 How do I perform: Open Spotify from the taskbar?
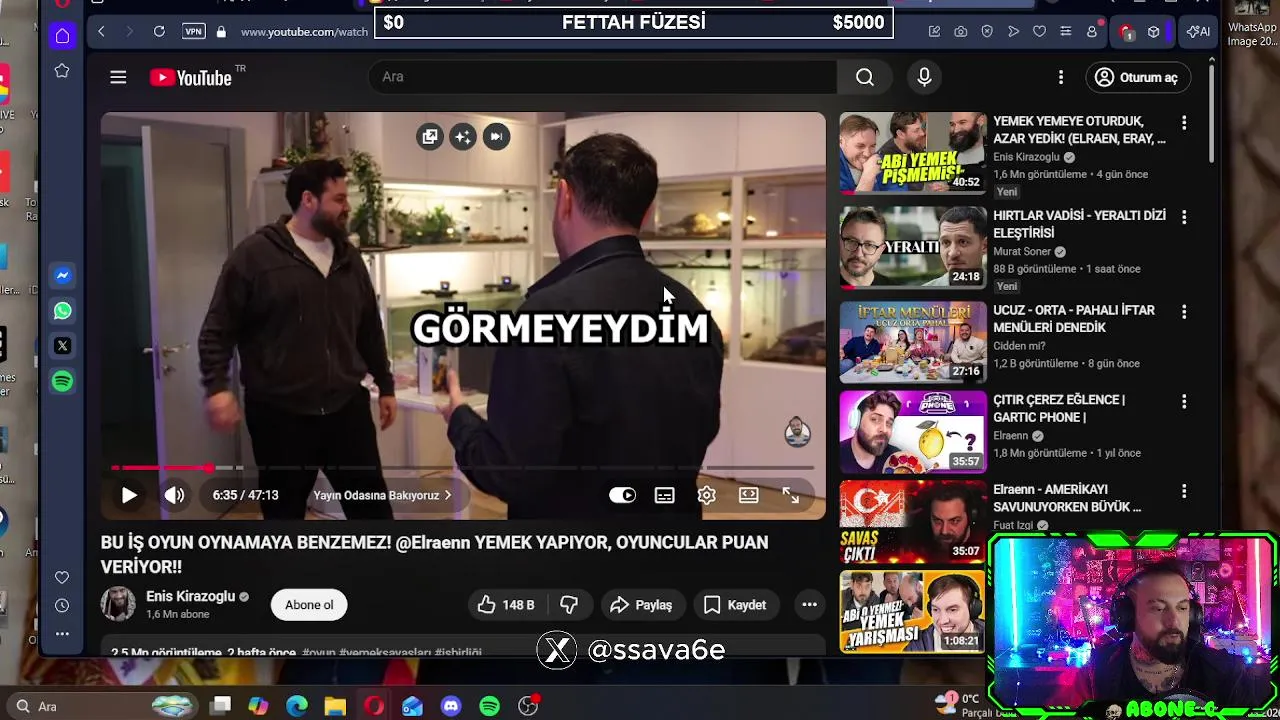pyautogui.click(x=489, y=706)
